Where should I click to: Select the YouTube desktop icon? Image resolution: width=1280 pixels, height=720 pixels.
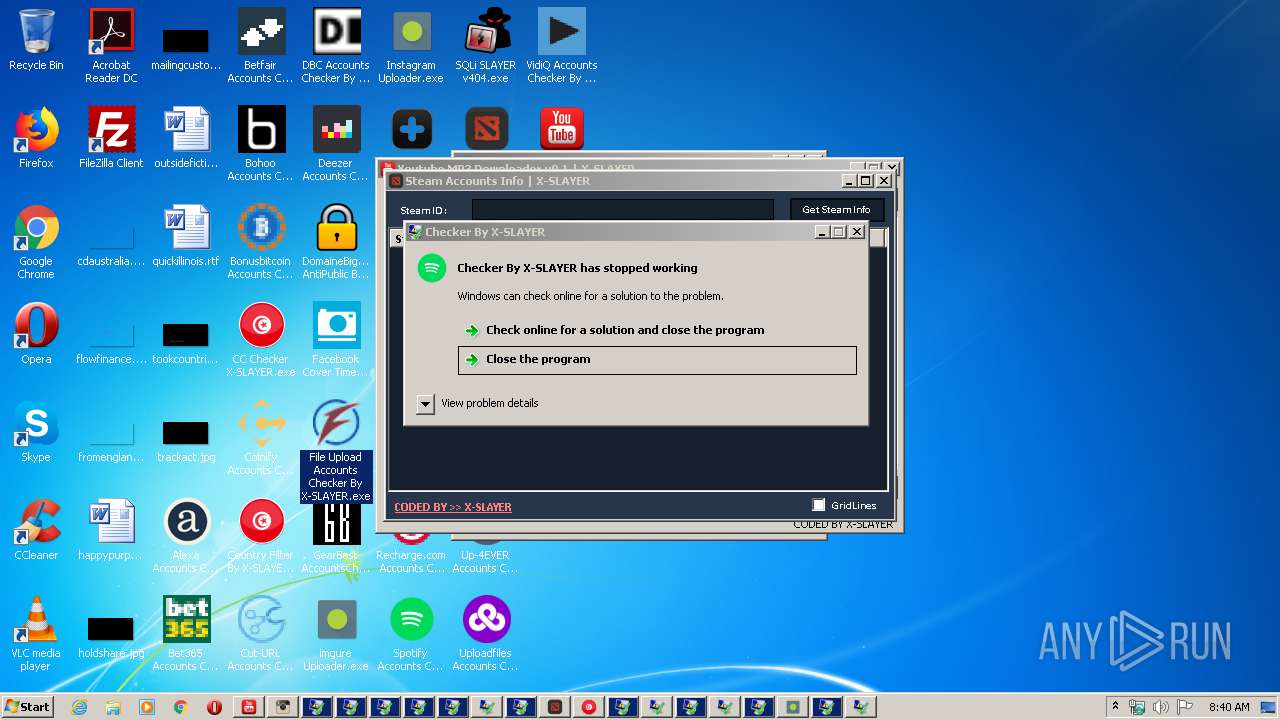coord(561,129)
